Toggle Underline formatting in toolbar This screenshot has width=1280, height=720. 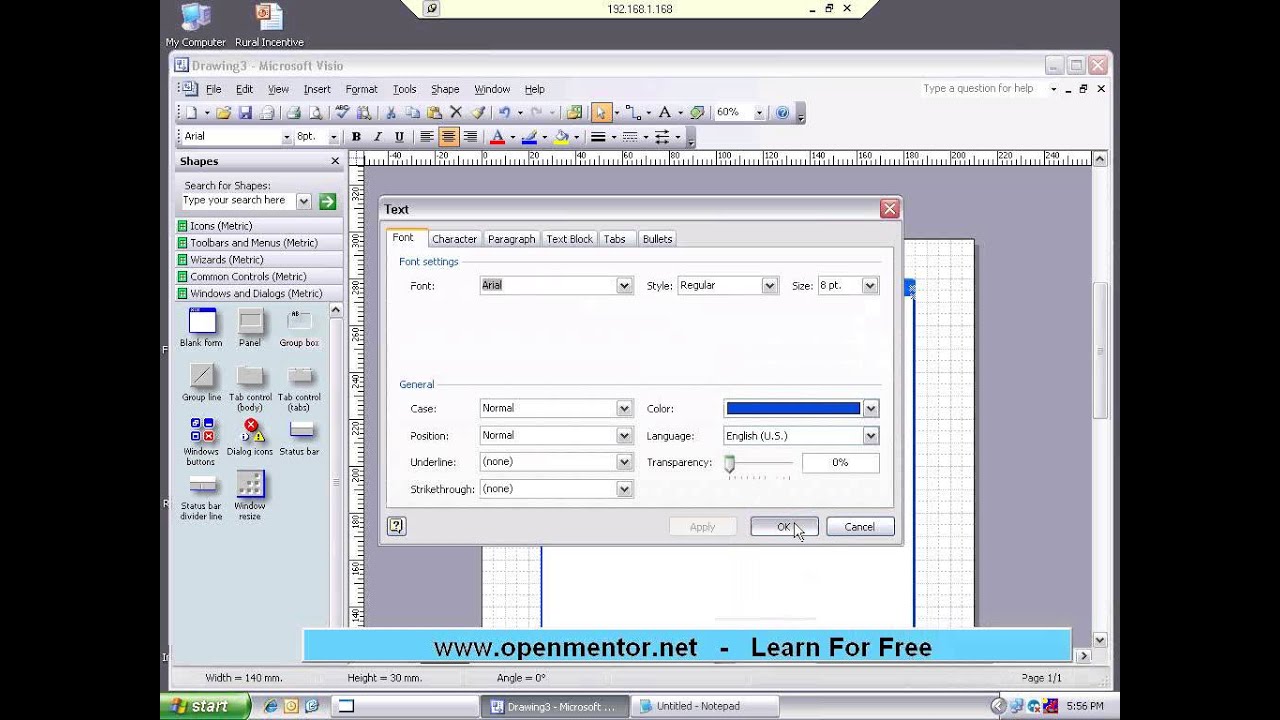[400, 137]
